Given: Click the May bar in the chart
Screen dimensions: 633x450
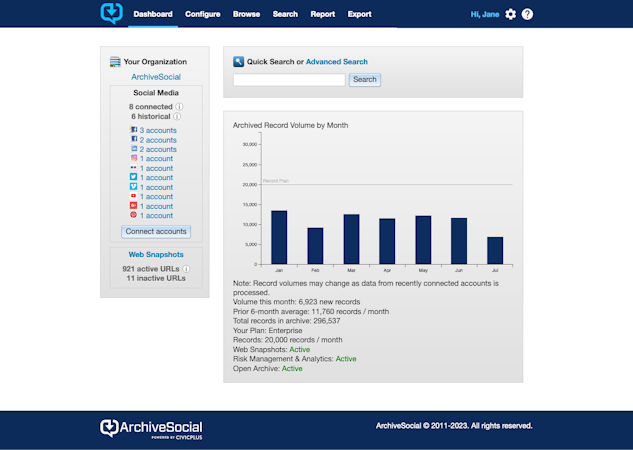Looking at the screenshot, I should pyautogui.click(x=423, y=240).
